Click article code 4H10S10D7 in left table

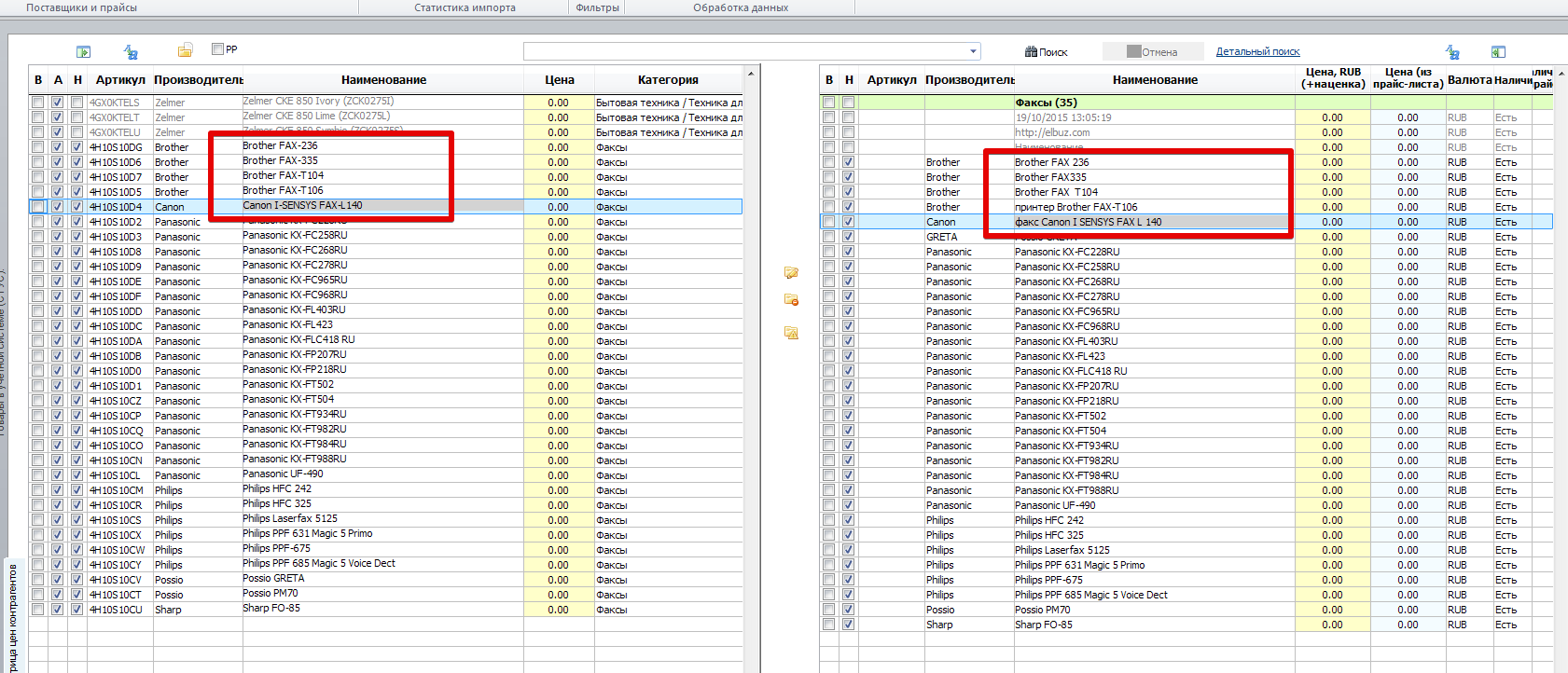(x=116, y=177)
